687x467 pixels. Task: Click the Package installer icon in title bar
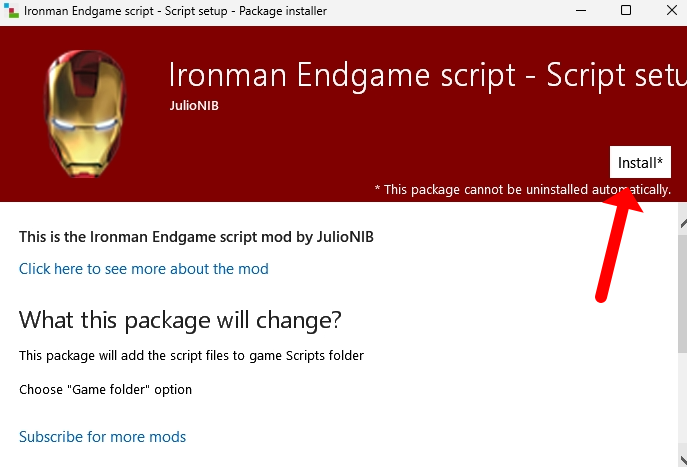[x=11, y=11]
